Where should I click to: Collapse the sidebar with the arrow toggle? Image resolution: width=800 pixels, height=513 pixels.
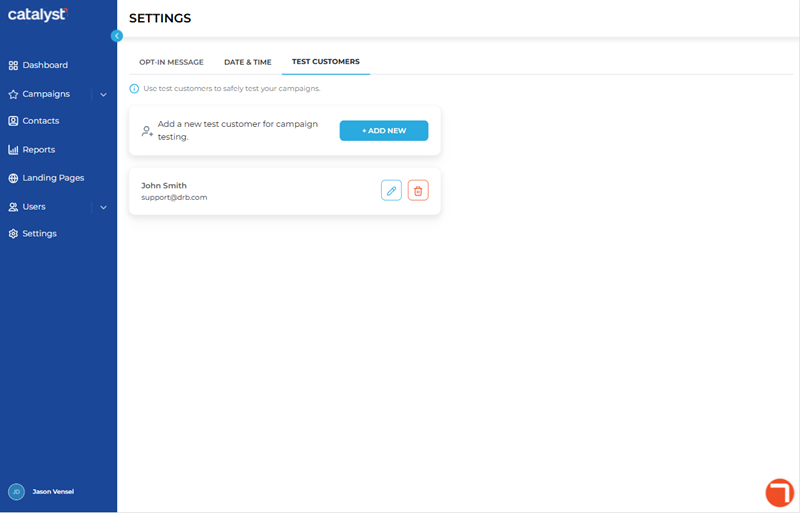click(x=117, y=36)
